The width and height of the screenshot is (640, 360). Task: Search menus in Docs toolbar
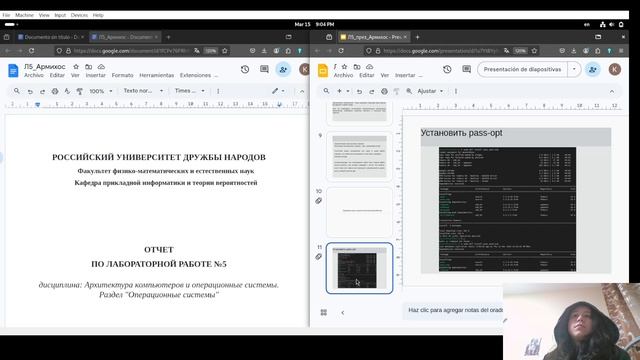pyautogui.click(x=17, y=91)
